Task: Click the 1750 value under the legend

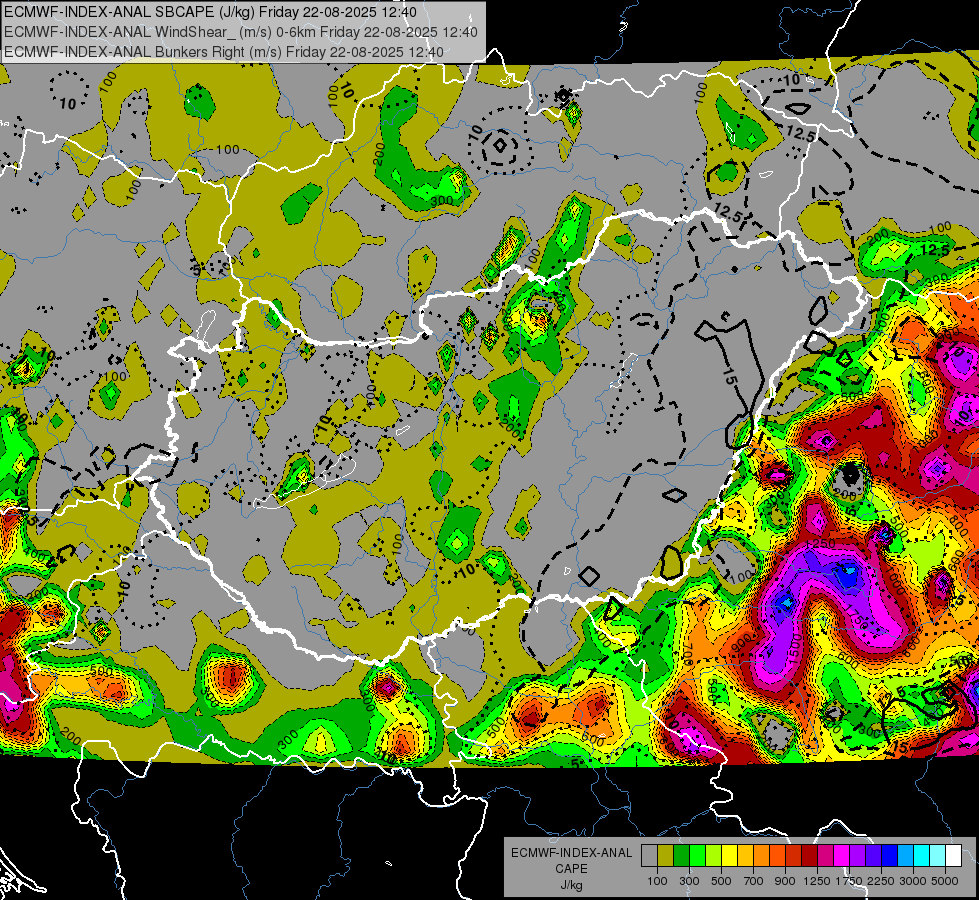Action: tap(849, 881)
